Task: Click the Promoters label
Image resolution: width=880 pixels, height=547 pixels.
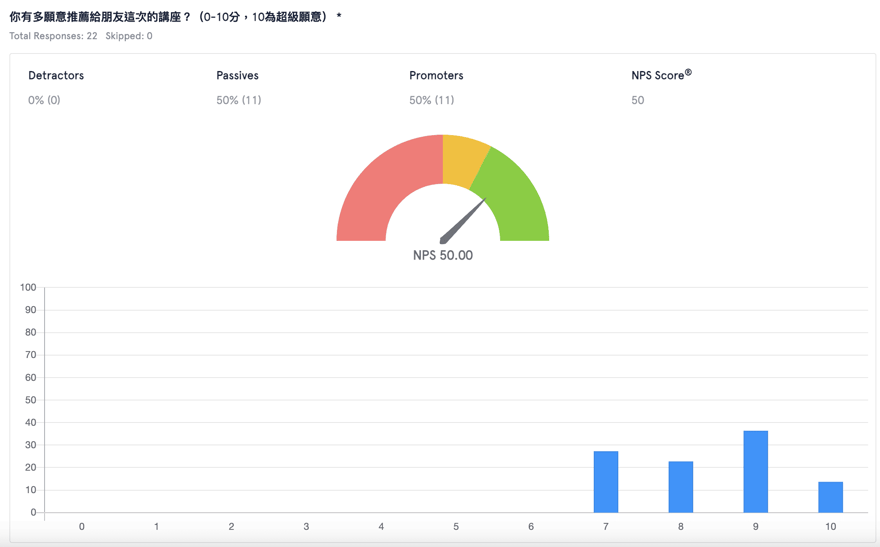Action: (436, 75)
